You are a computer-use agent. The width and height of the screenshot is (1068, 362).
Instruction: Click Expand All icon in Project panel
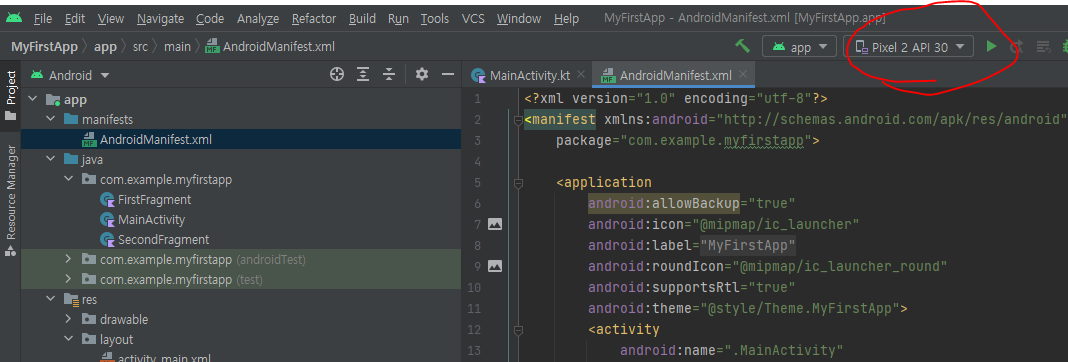click(x=364, y=74)
